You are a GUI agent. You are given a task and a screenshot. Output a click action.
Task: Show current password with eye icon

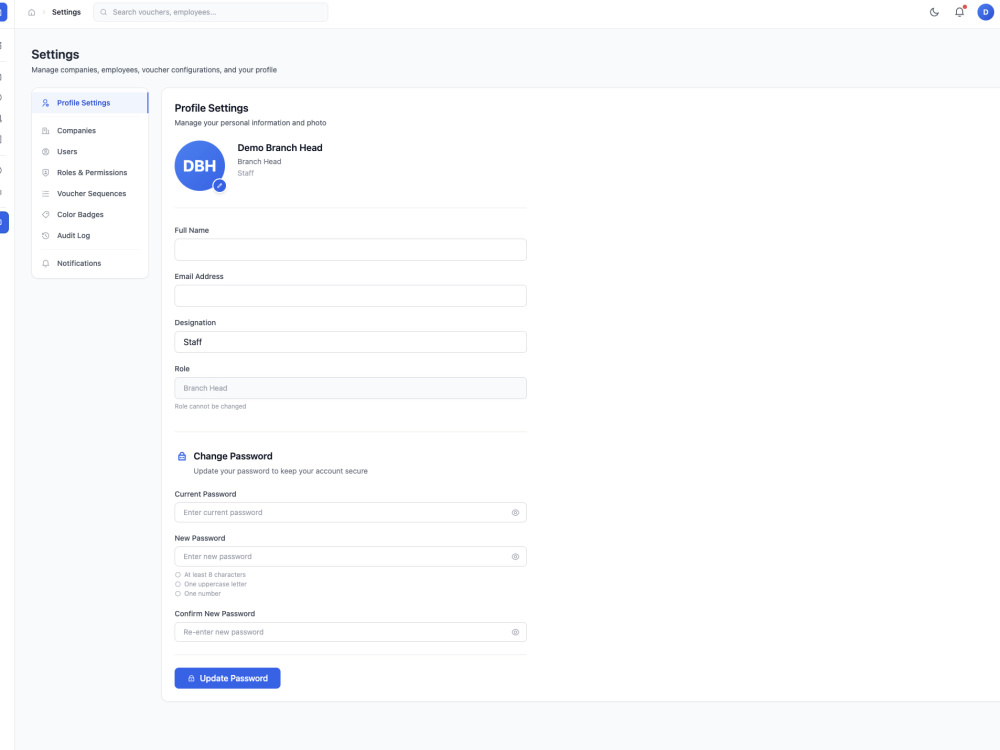click(515, 513)
